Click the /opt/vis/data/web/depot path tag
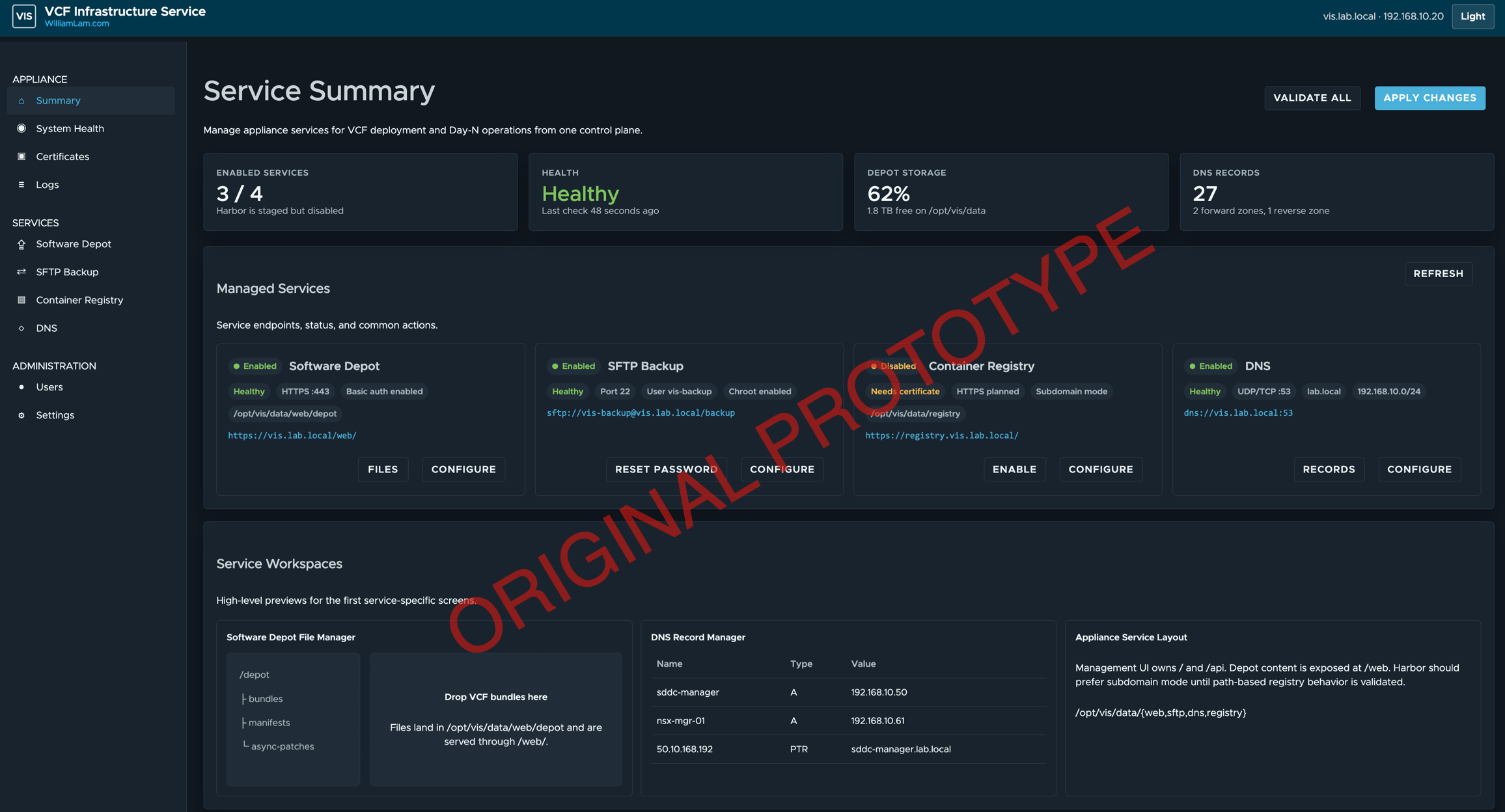Viewport: 1505px width, 812px height. coord(284,414)
